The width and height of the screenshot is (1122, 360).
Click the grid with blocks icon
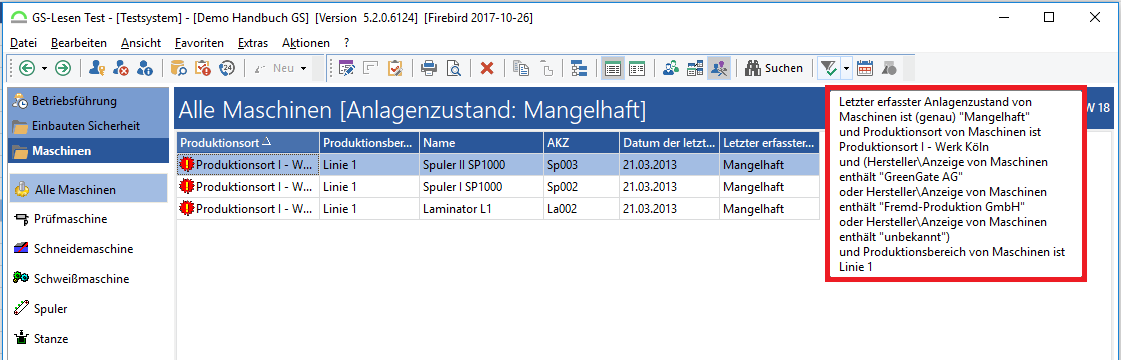[696, 68]
